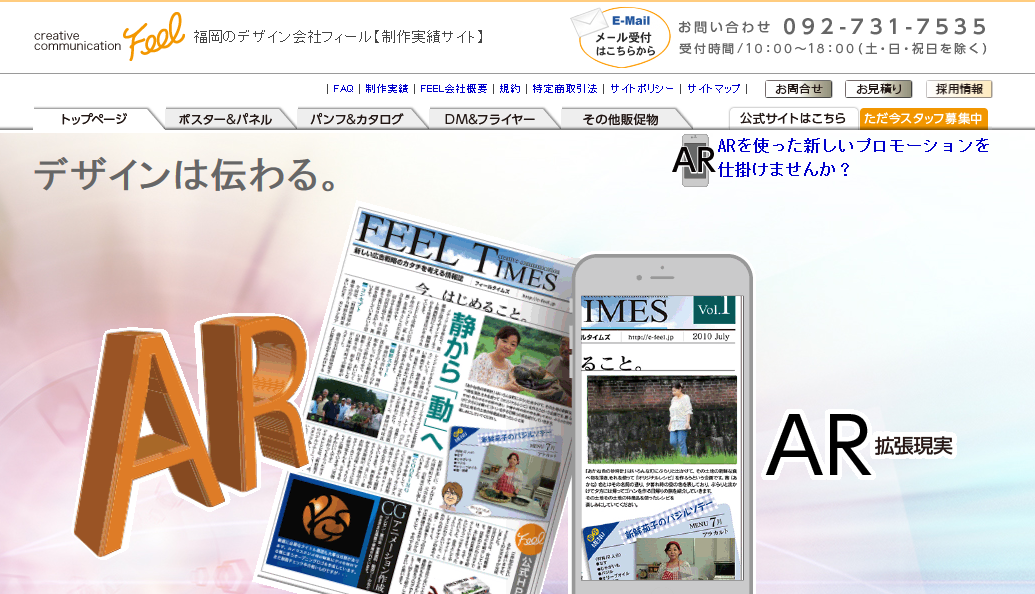Click the smartphone mockup showing FEEL TIMES
The width and height of the screenshot is (1035, 594).
662,426
